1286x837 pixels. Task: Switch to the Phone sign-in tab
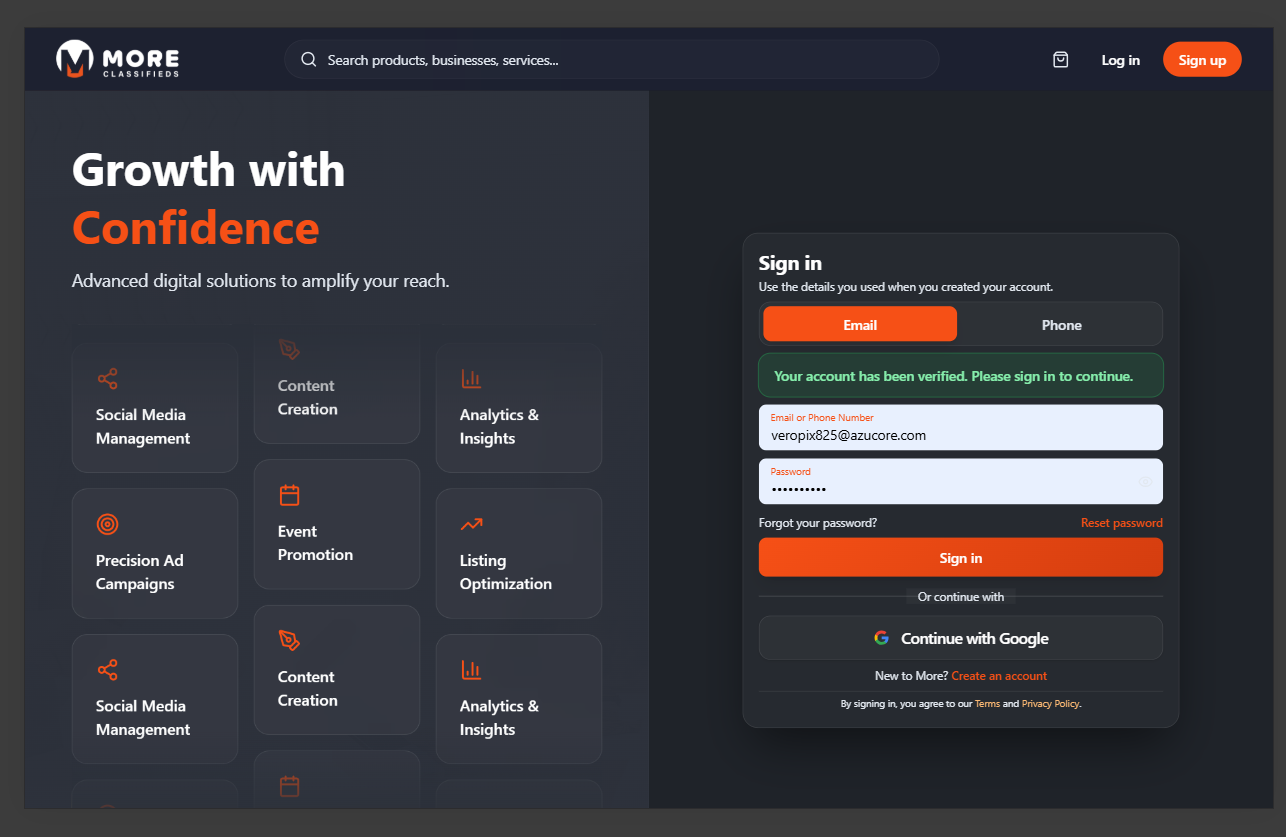pyautogui.click(x=1061, y=325)
